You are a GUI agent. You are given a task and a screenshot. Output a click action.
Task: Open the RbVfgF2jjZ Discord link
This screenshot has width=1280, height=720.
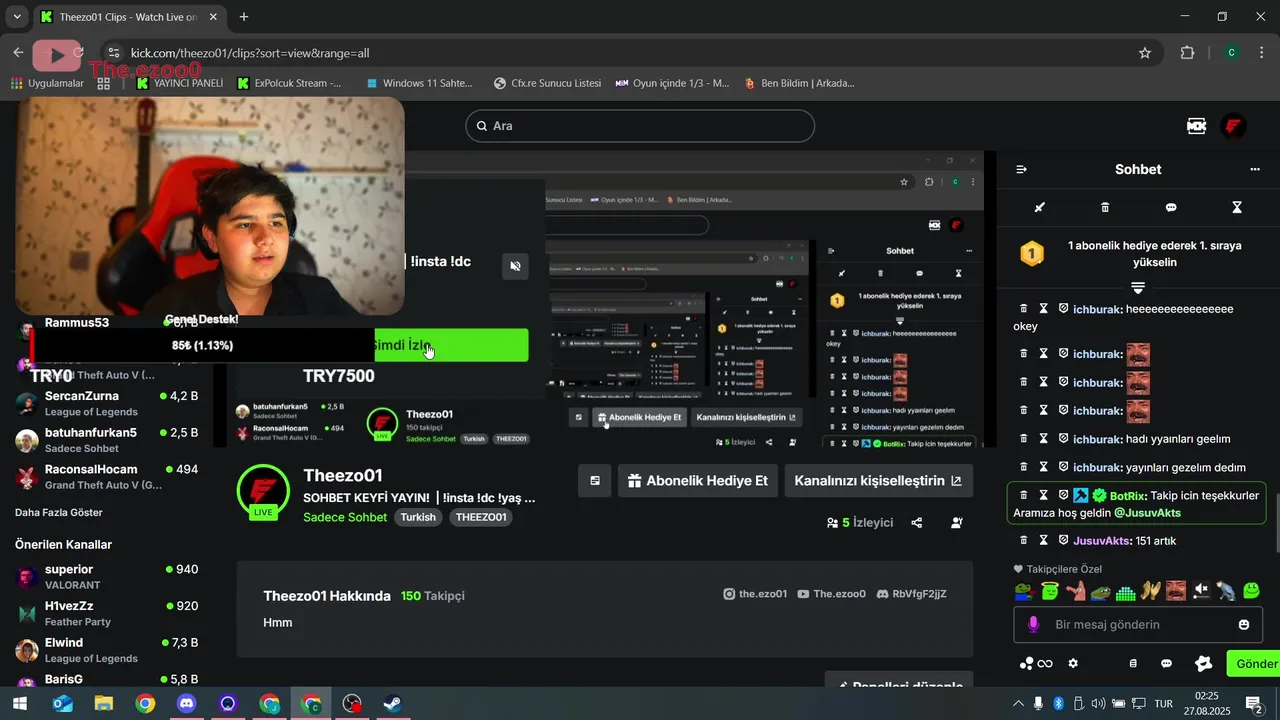tap(911, 594)
